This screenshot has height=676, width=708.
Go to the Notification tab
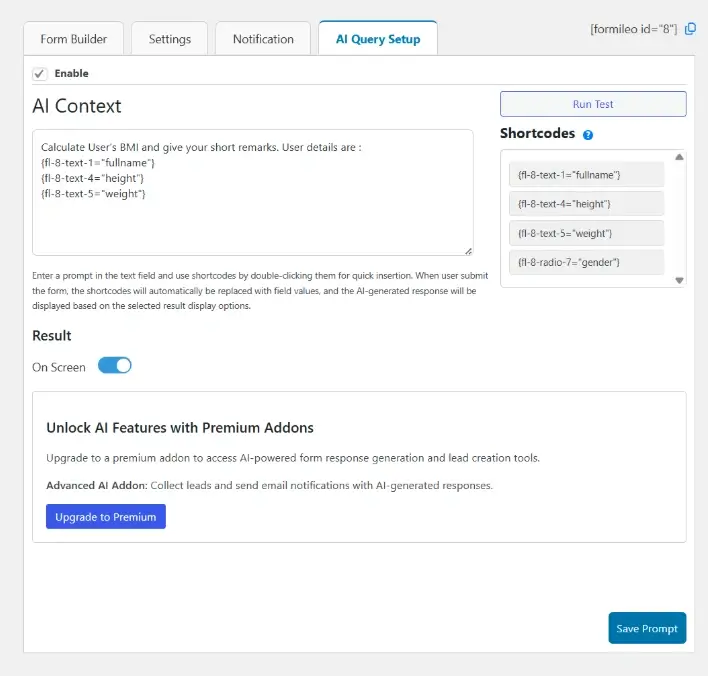click(x=263, y=39)
